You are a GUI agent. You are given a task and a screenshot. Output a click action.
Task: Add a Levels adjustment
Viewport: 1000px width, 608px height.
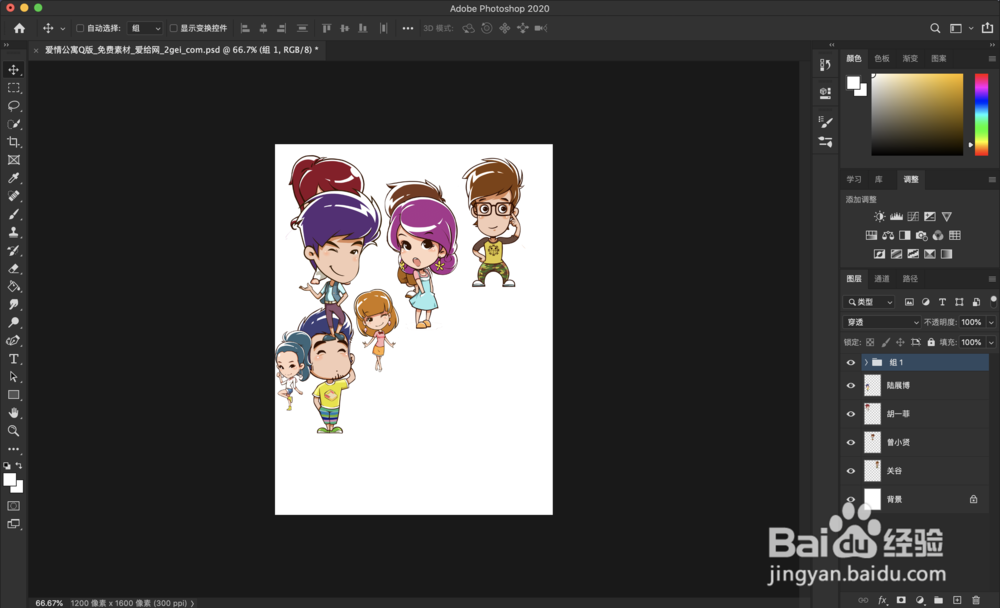tap(896, 216)
